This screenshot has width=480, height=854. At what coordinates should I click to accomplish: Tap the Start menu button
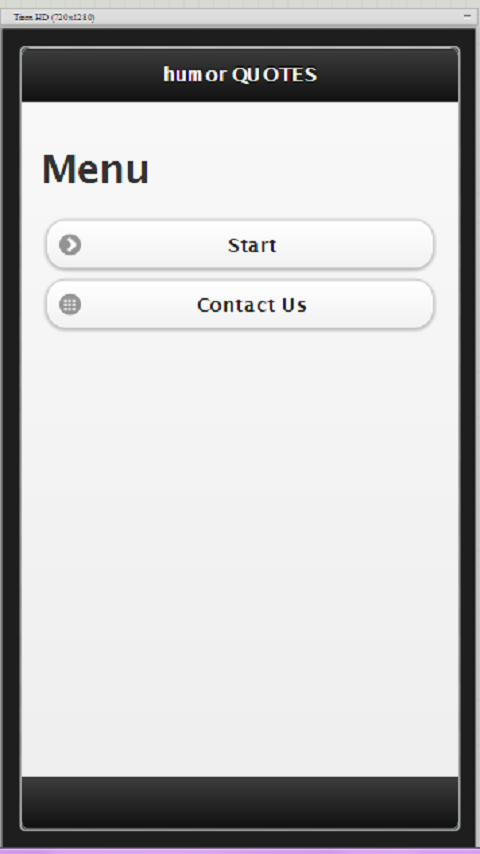pos(240,245)
